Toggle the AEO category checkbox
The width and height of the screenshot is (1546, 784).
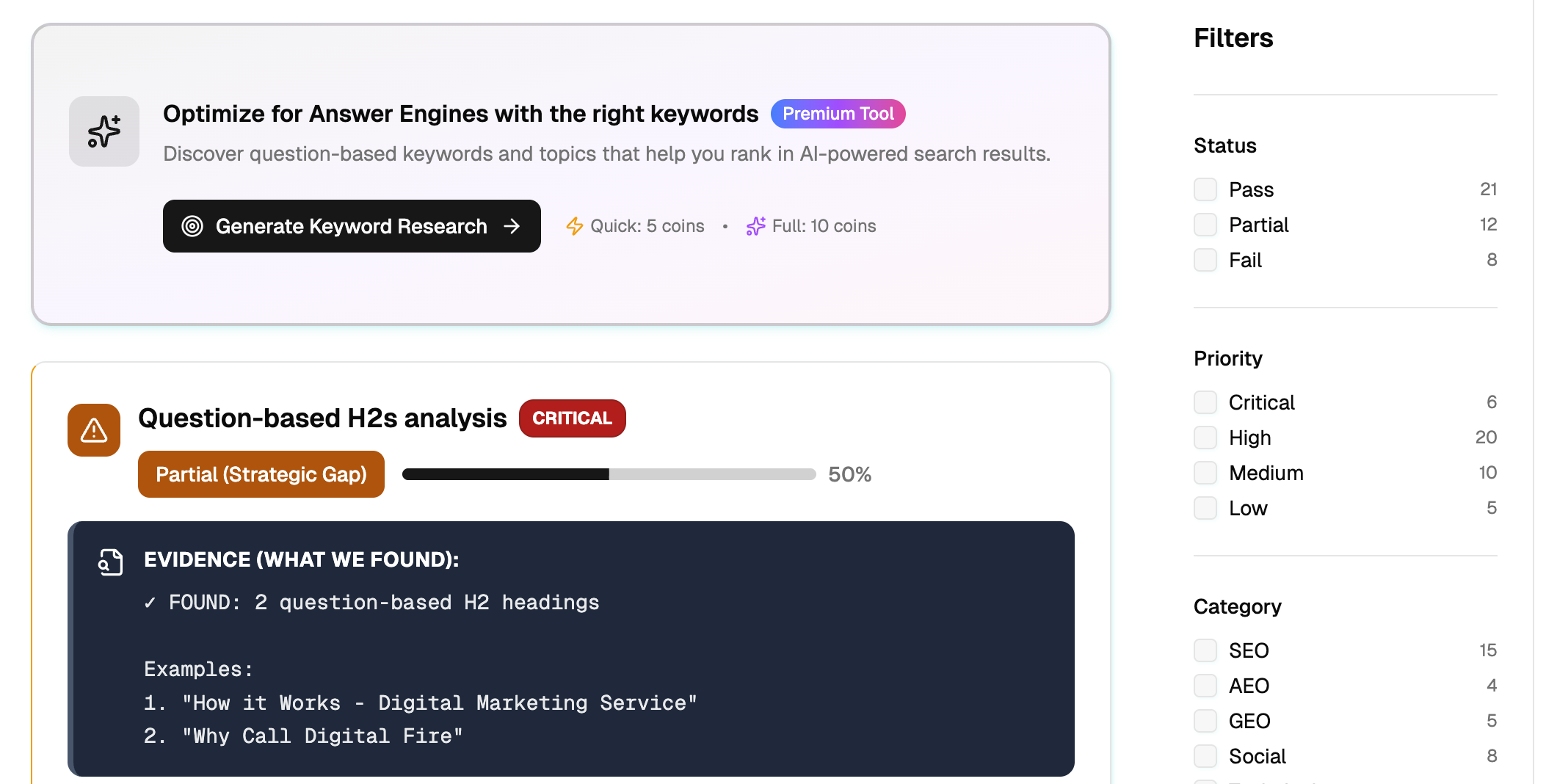pyautogui.click(x=1205, y=686)
